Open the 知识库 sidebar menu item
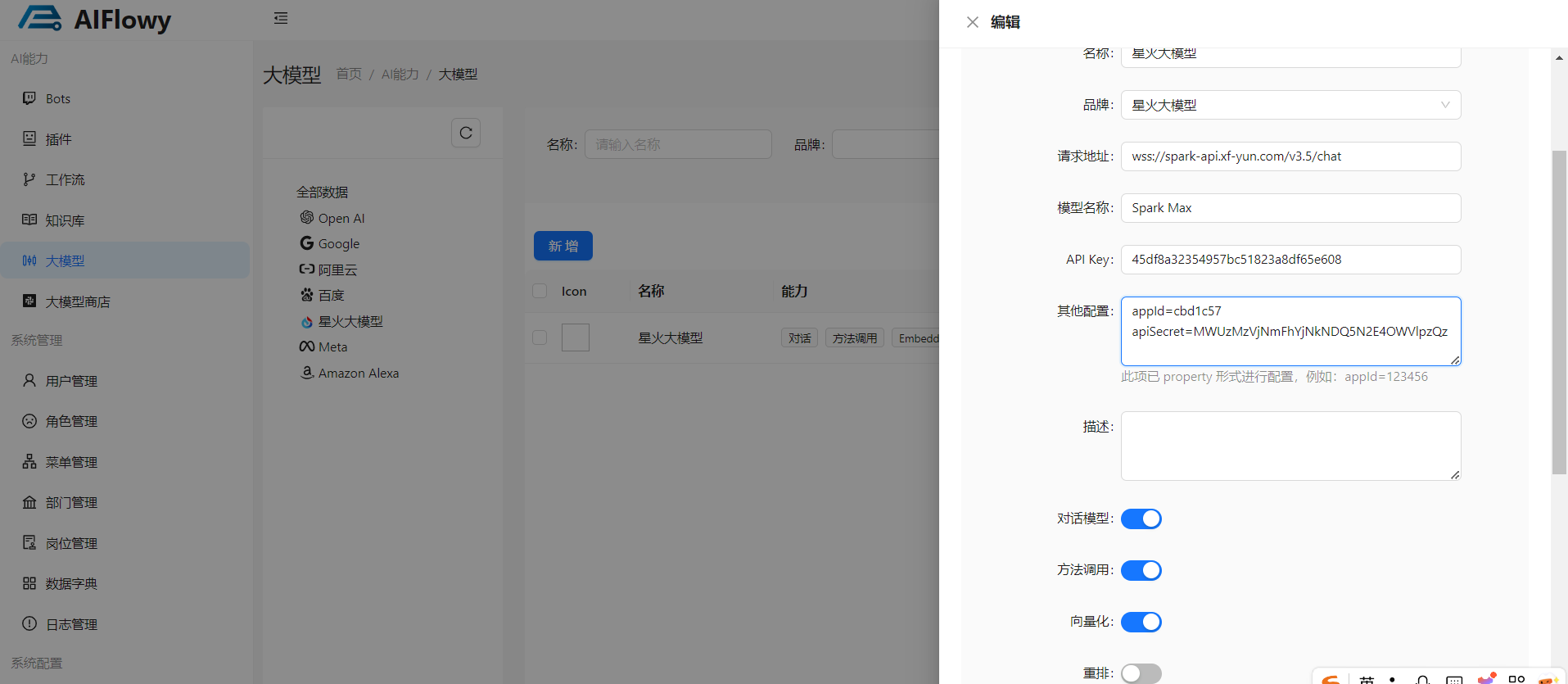This screenshot has height=684, width=1568. [65, 220]
